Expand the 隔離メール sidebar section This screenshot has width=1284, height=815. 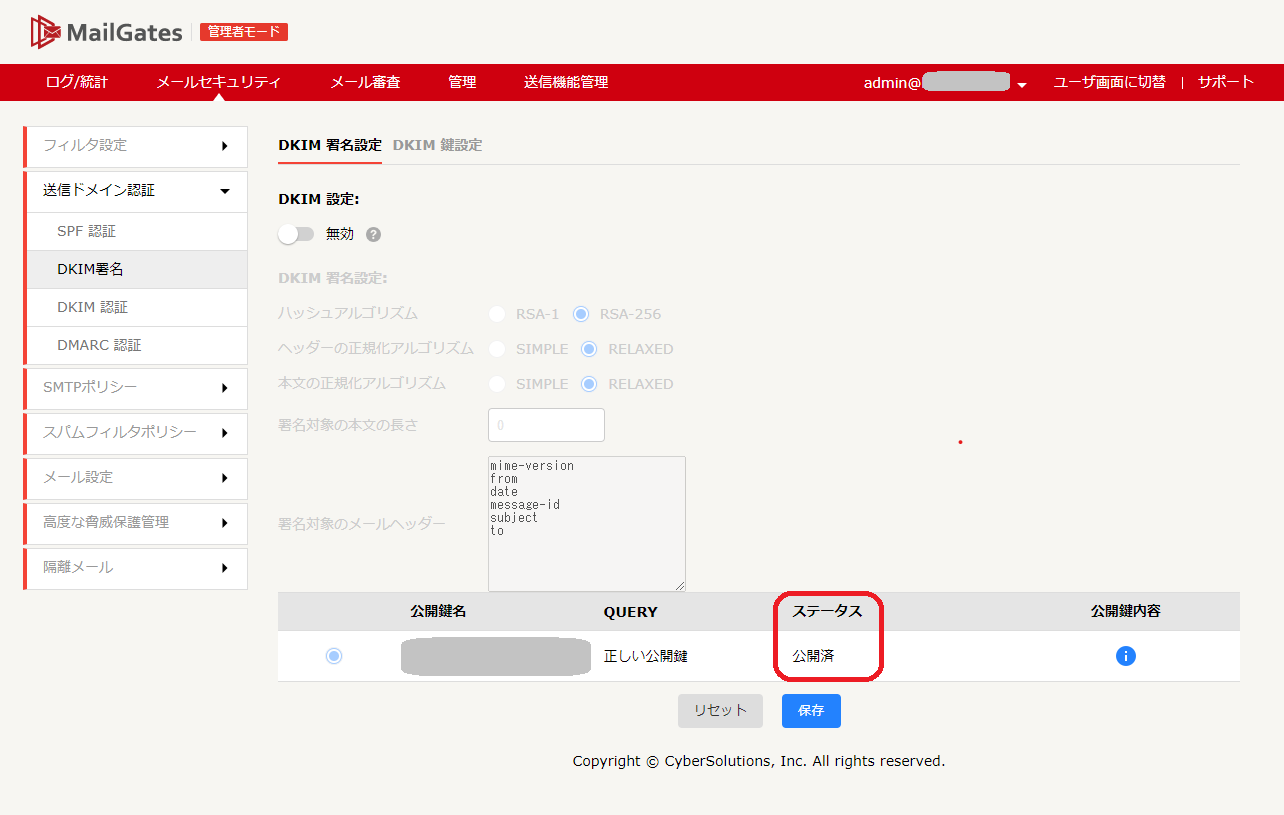(x=136, y=568)
